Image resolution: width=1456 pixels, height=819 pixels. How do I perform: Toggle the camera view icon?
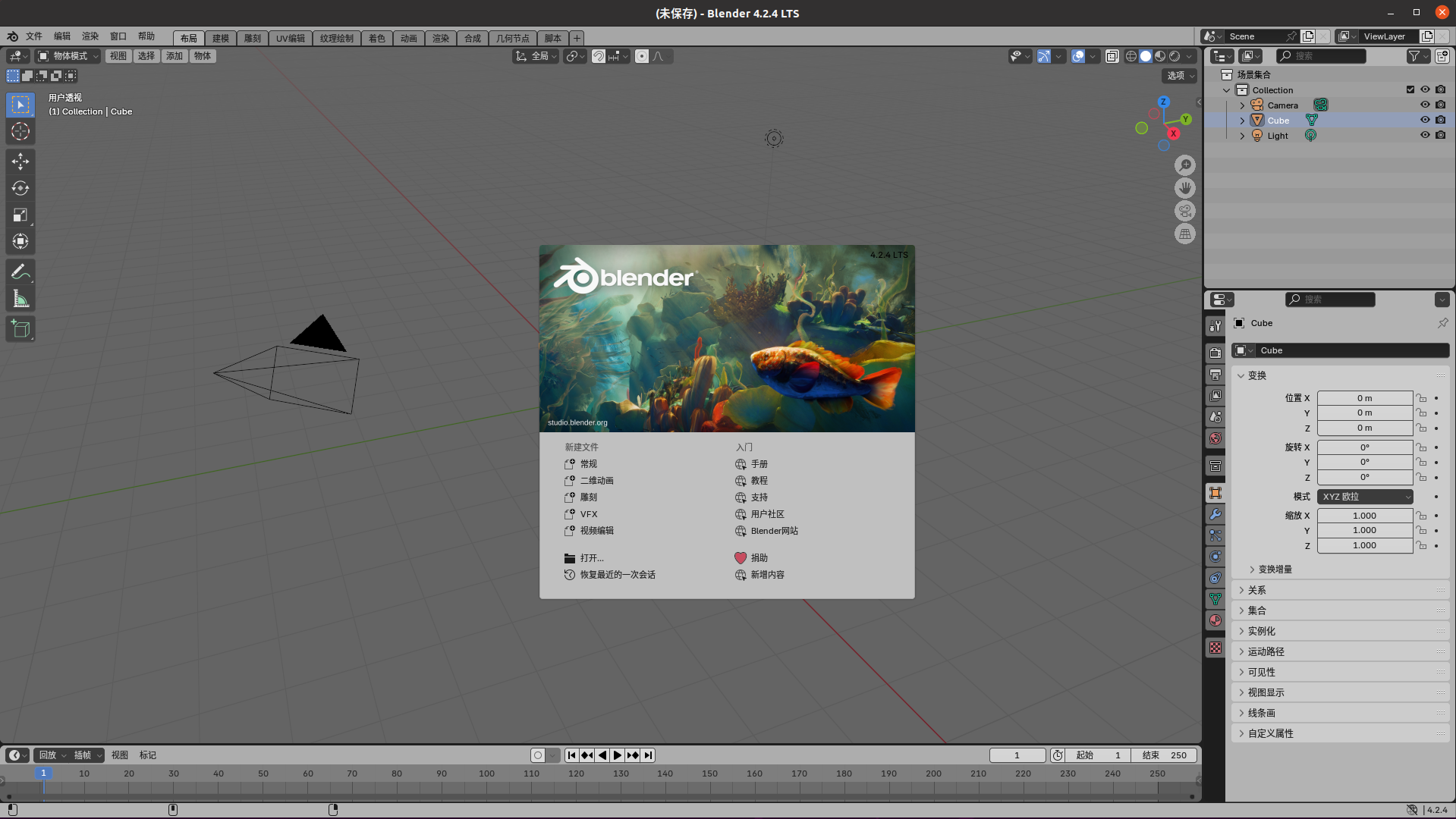coord(1185,211)
